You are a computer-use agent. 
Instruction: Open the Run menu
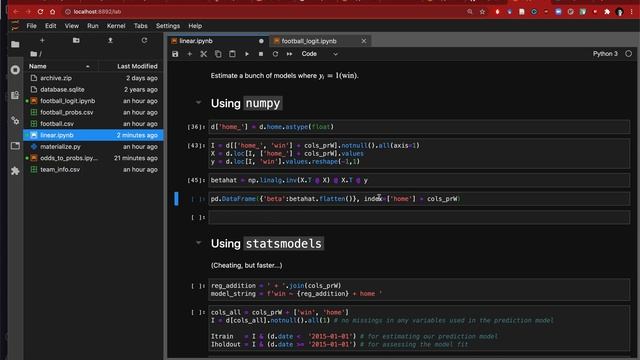pos(93,26)
